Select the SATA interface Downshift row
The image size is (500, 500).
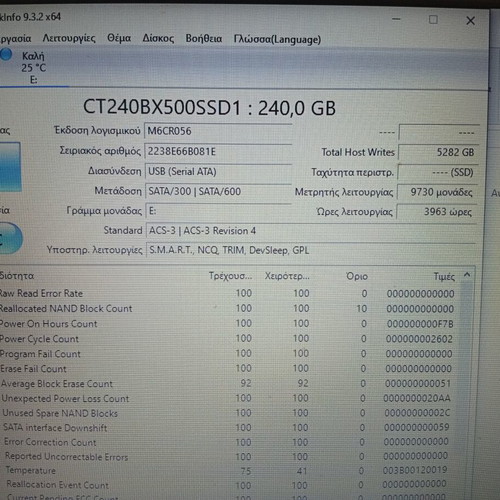point(228,428)
